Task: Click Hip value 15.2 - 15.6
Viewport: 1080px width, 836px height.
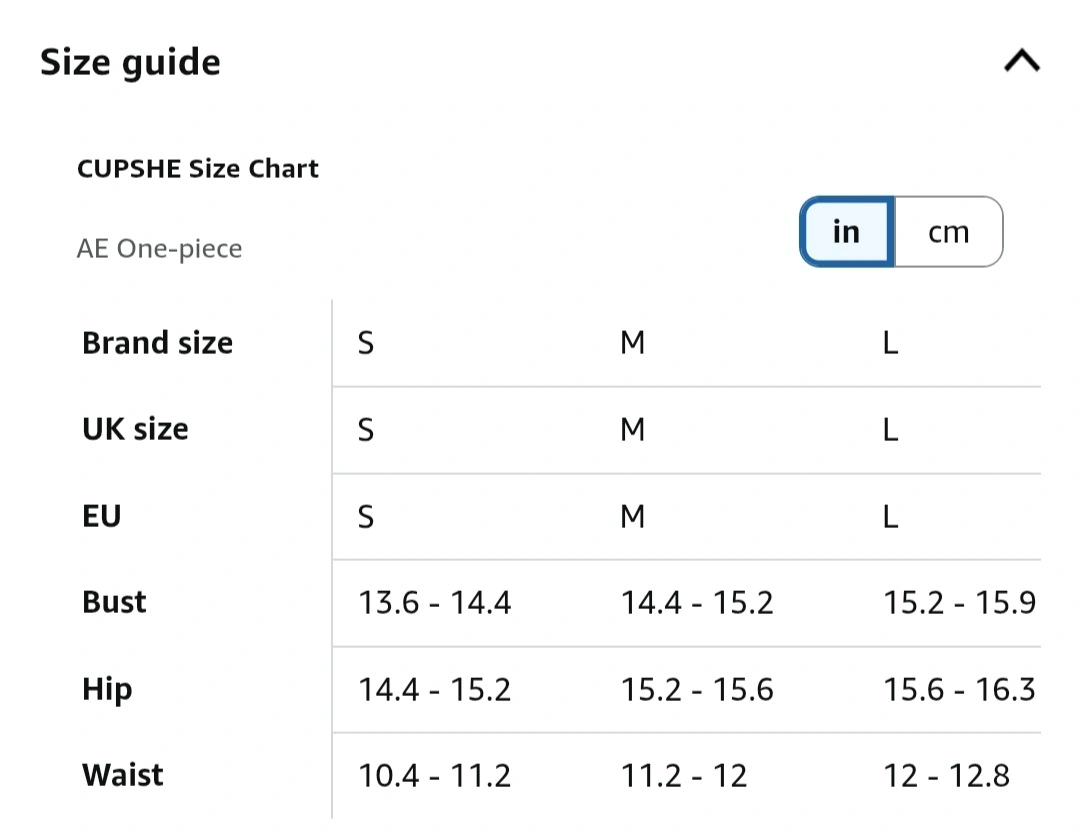Action: click(697, 689)
